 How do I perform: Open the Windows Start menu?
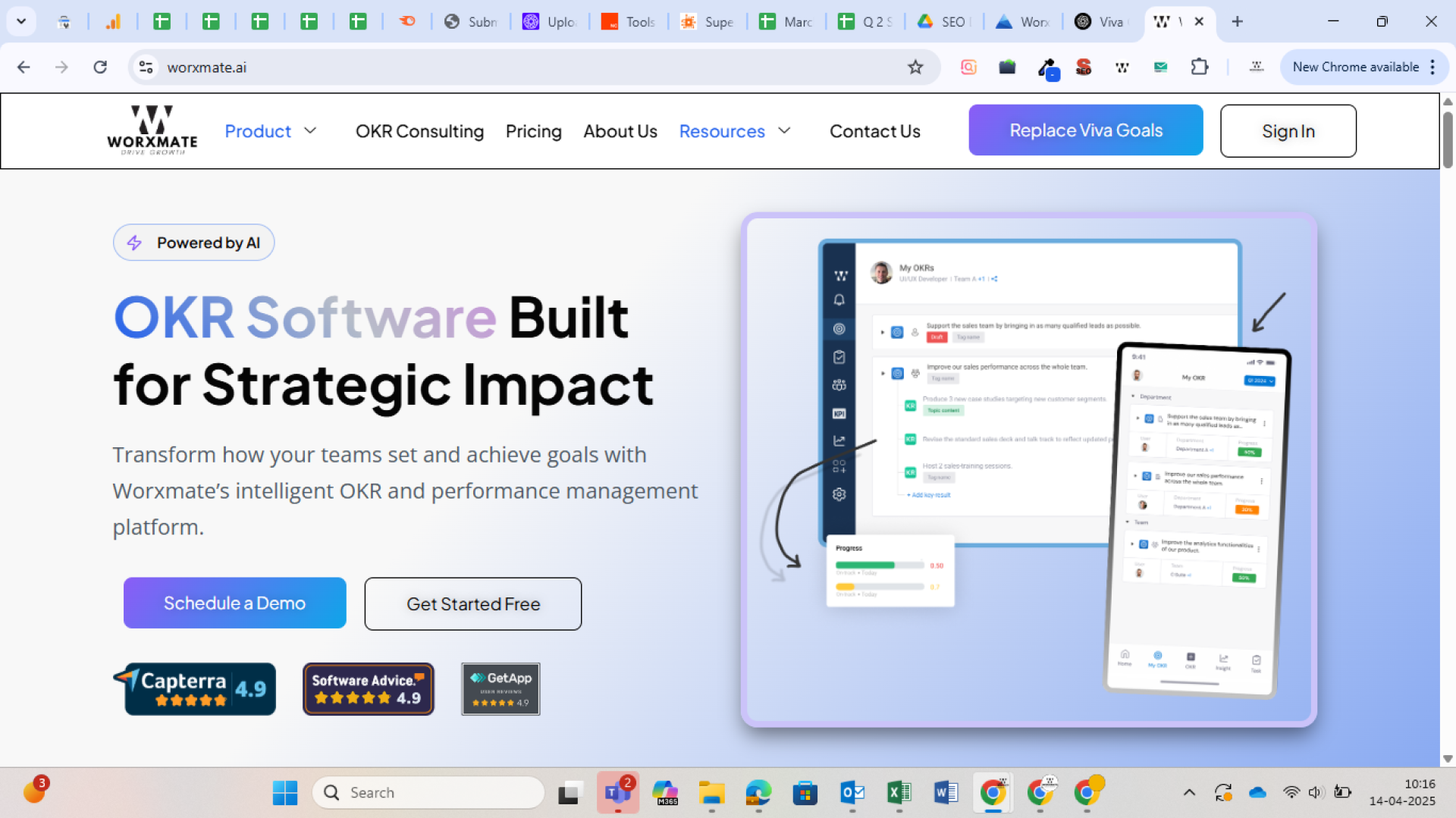click(x=285, y=792)
